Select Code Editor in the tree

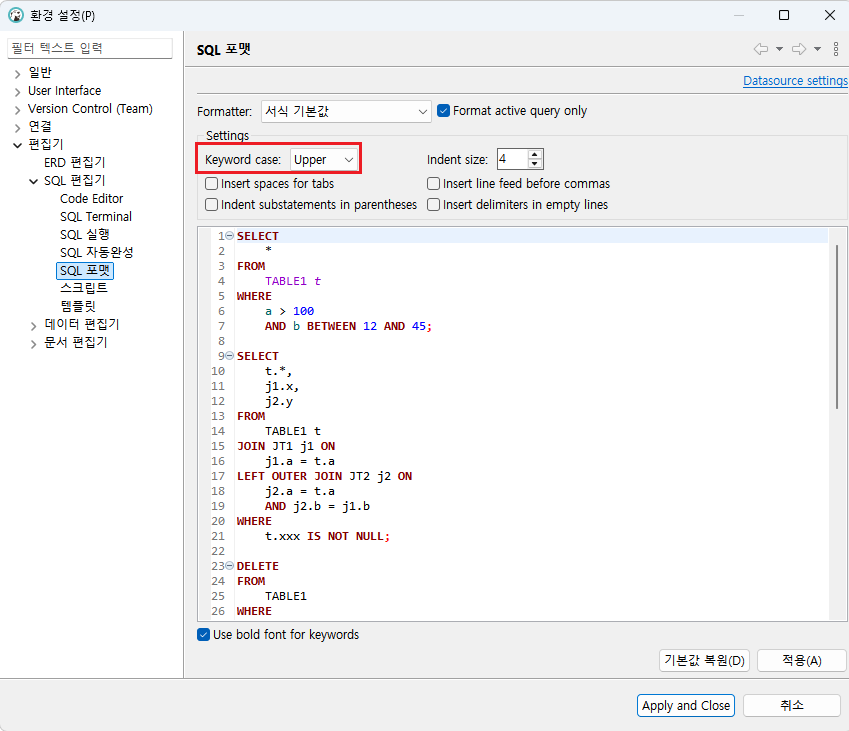click(92, 199)
